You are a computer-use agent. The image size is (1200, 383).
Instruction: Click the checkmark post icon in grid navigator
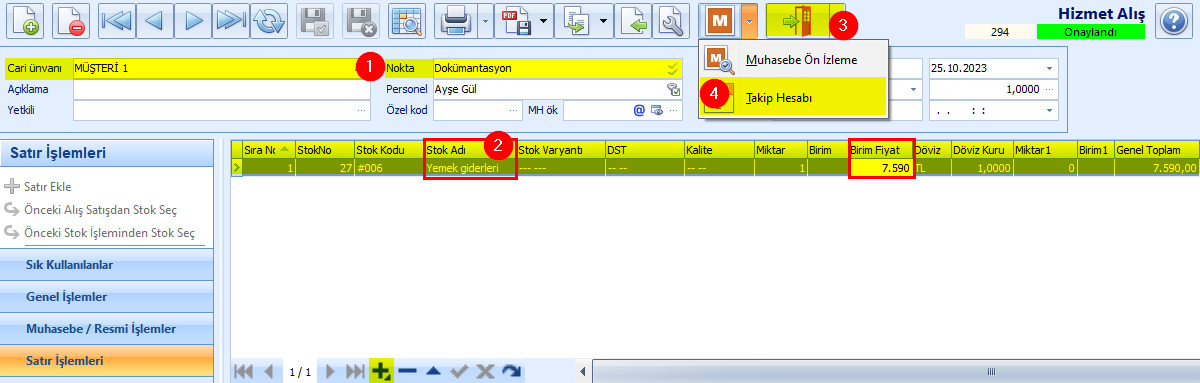click(x=460, y=371)
